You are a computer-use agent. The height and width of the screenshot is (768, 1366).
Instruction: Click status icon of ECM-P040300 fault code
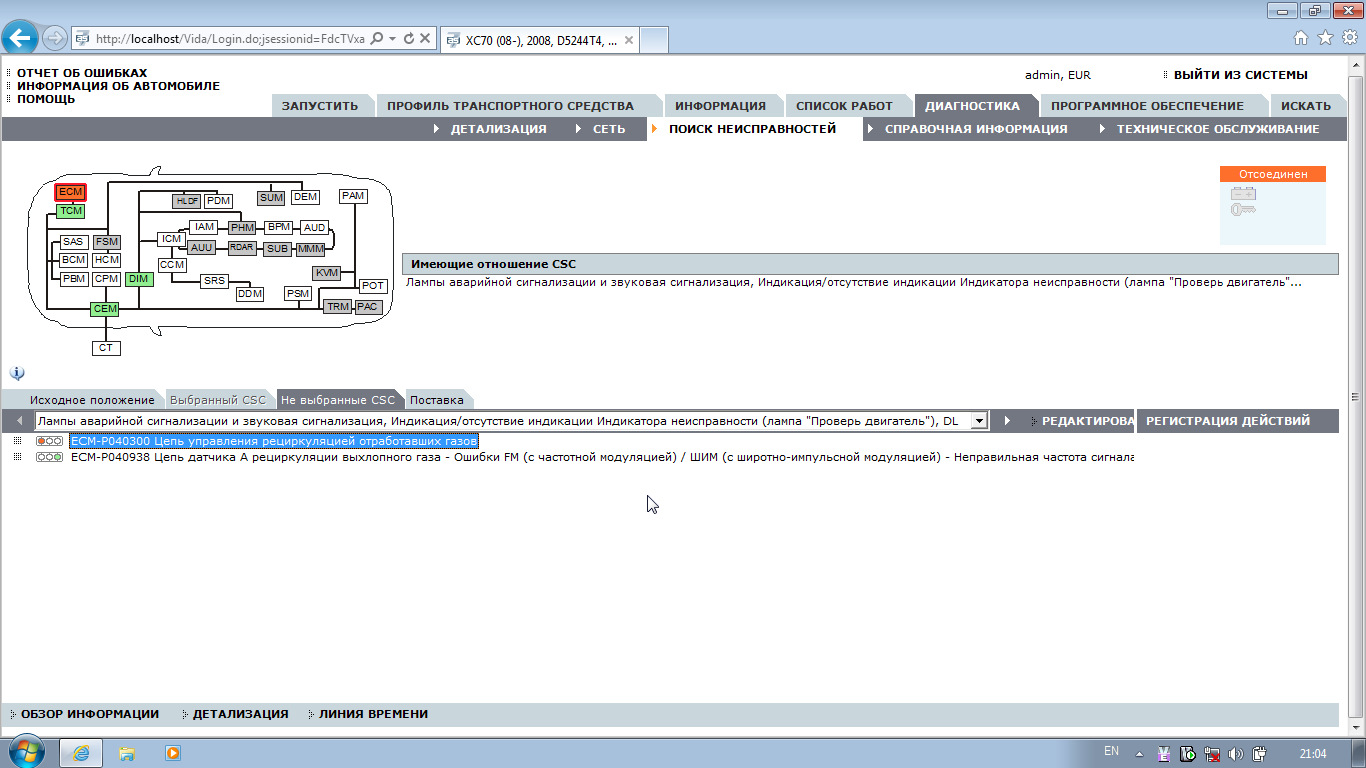(x=49, y=441)
